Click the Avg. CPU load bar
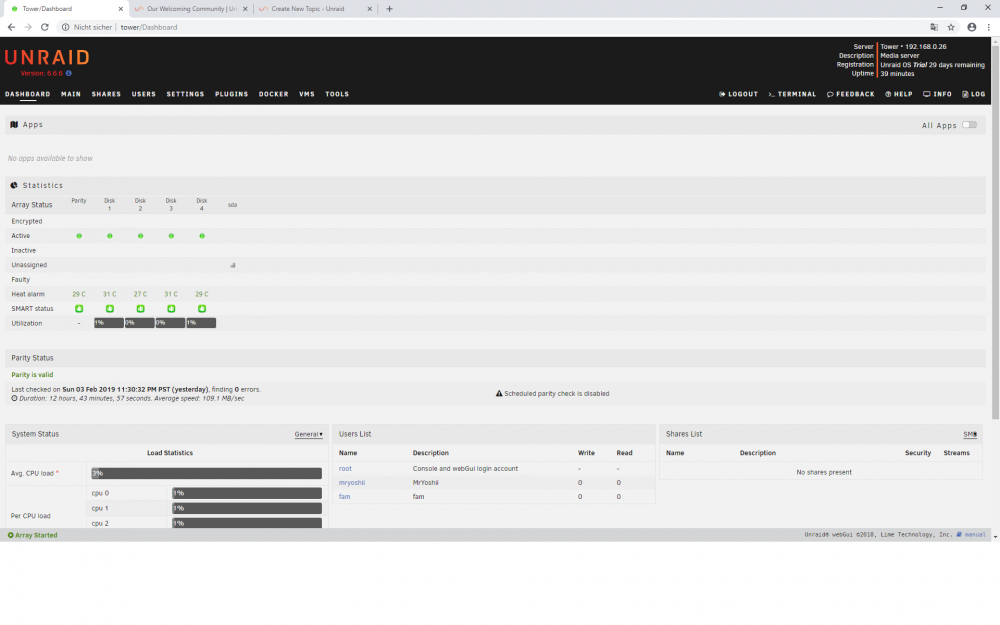The image size is (1000, 625). tap(207, 473)
